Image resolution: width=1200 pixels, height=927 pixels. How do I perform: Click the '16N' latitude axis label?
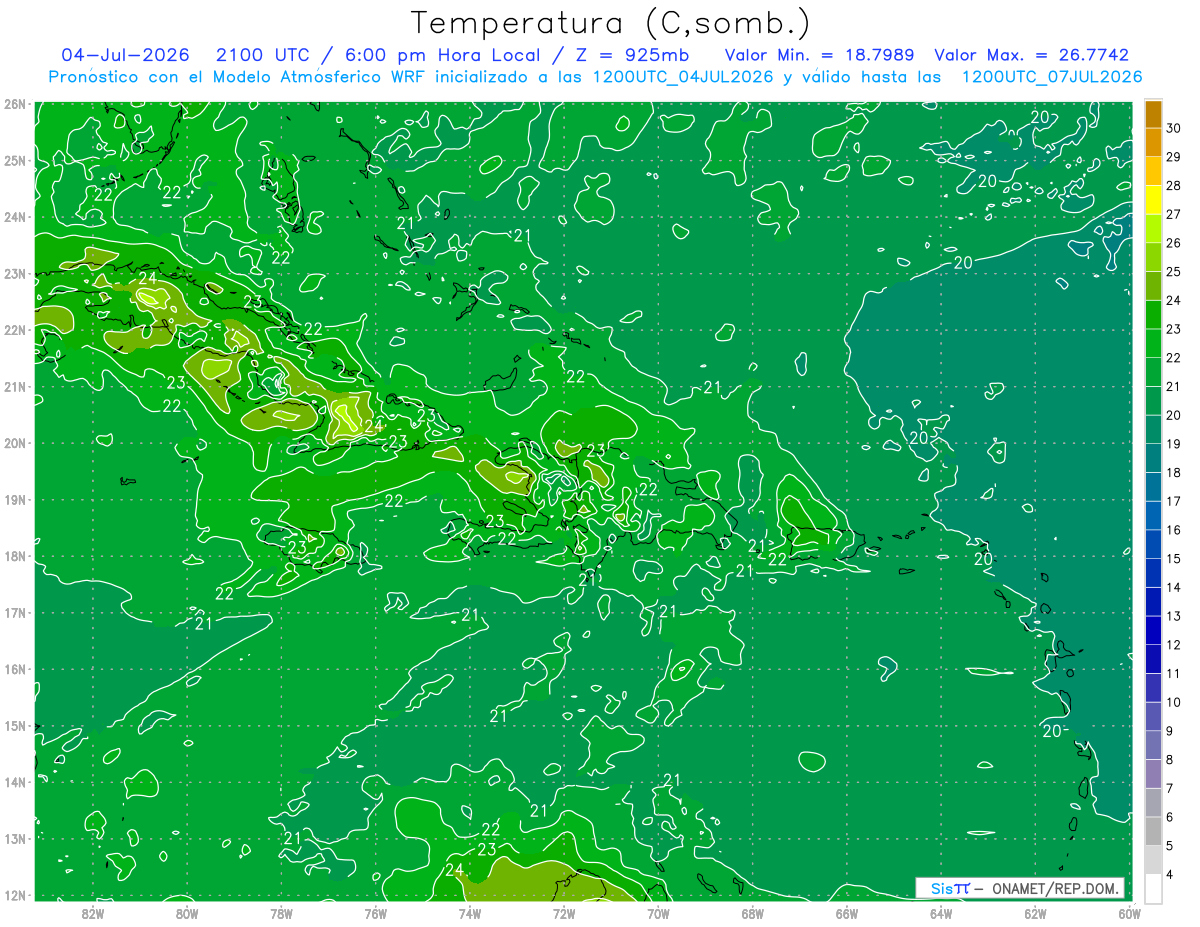(15, 669)
